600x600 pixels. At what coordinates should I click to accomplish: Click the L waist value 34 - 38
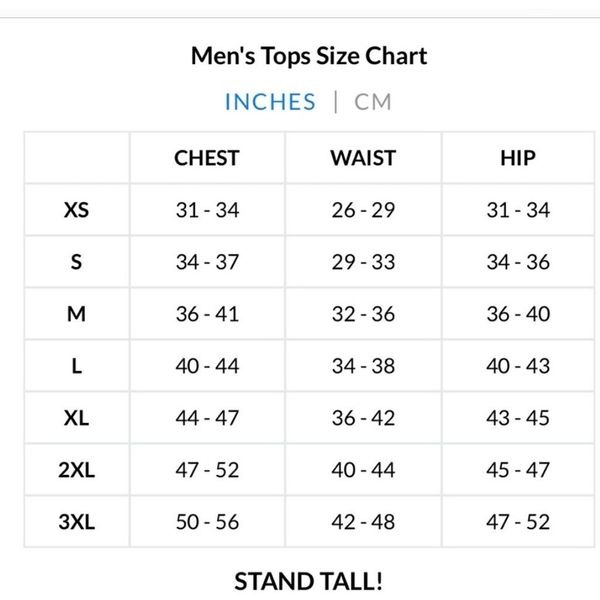(363, 366)
